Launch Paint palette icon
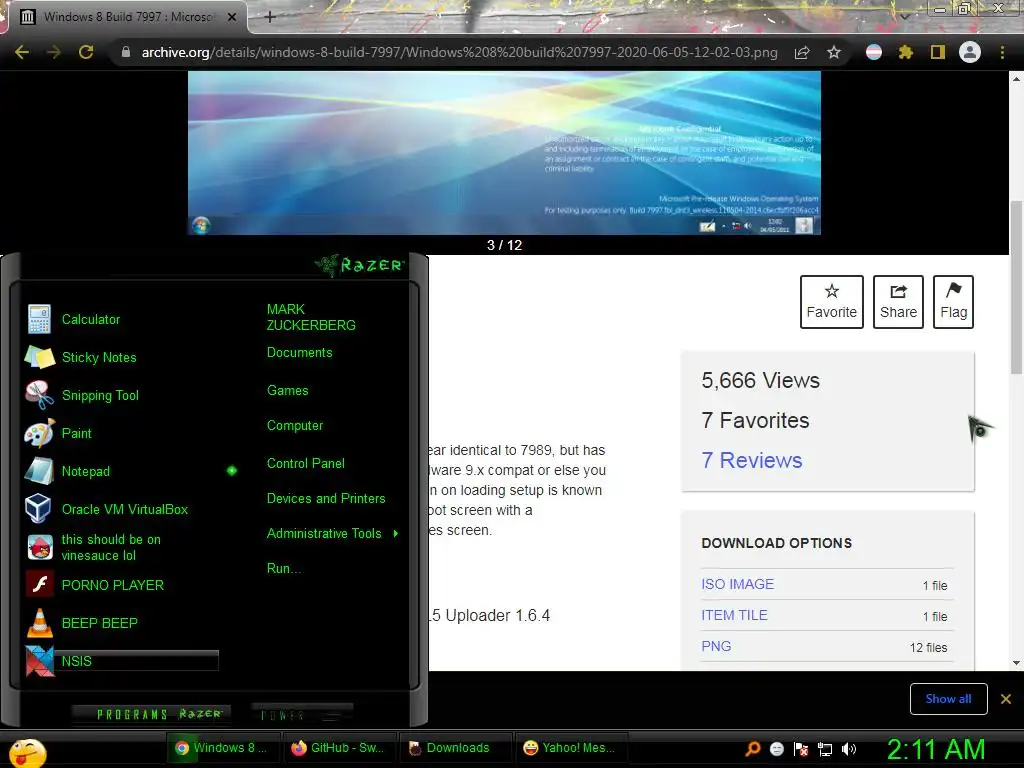Image resolution: width=1024 pixels, height=768 pixels. [39, 433]
